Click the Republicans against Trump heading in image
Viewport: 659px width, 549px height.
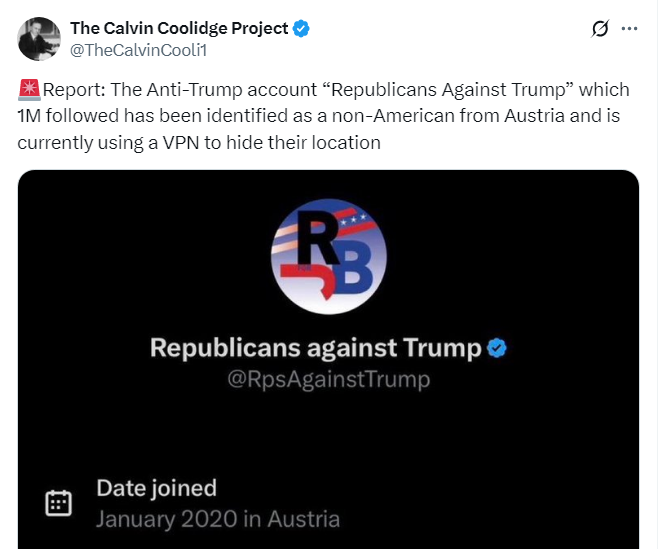[x=316, y=348]
